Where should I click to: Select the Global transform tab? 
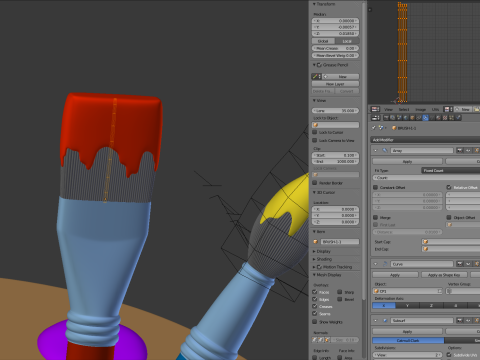(323, 41)
